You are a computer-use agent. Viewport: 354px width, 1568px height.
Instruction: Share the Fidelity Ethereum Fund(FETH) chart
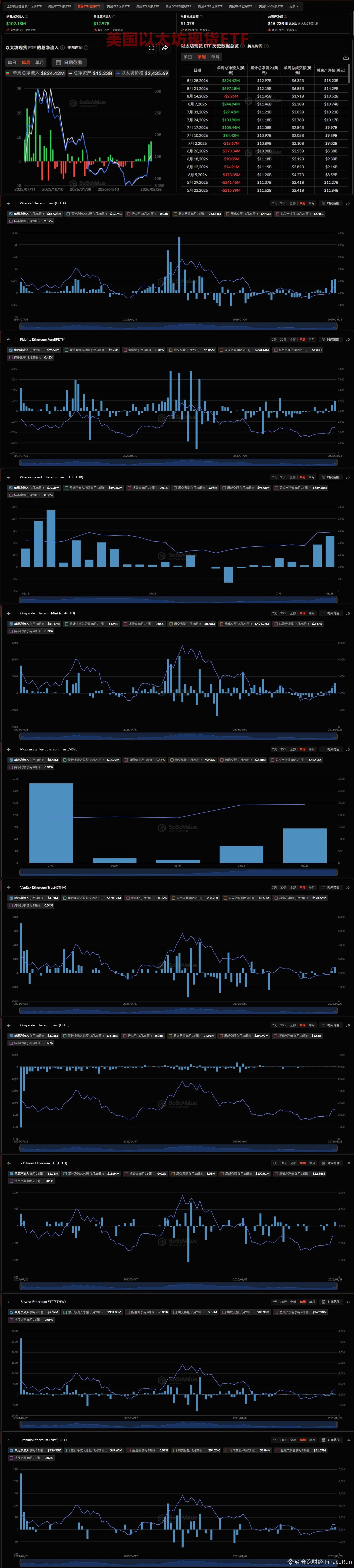[x=348, y=340]
